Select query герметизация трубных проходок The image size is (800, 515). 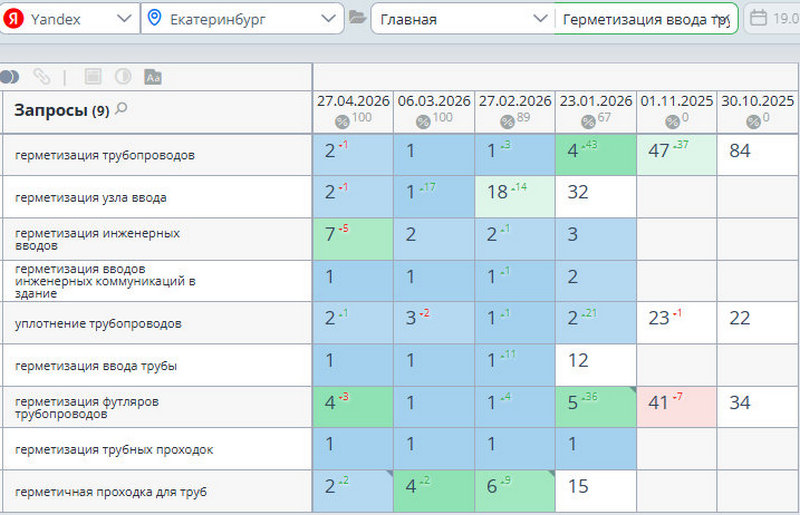tap(114, 450)
